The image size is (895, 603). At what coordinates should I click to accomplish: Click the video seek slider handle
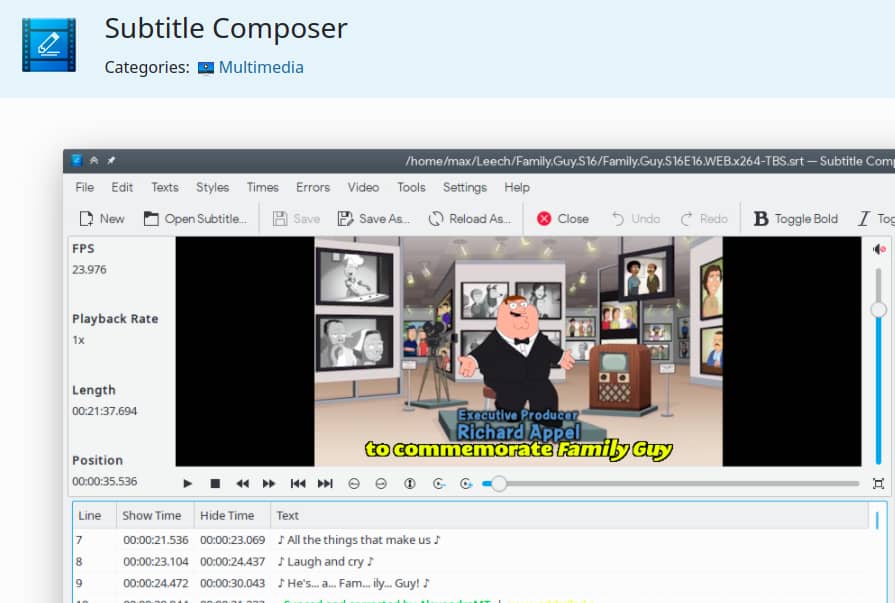499,484
